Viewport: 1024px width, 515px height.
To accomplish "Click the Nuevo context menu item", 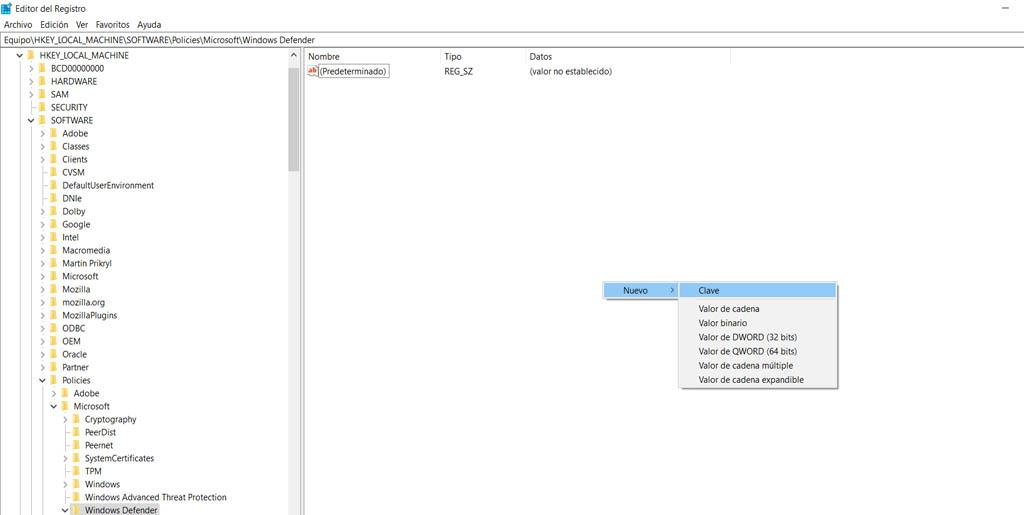I will point(640,290).
